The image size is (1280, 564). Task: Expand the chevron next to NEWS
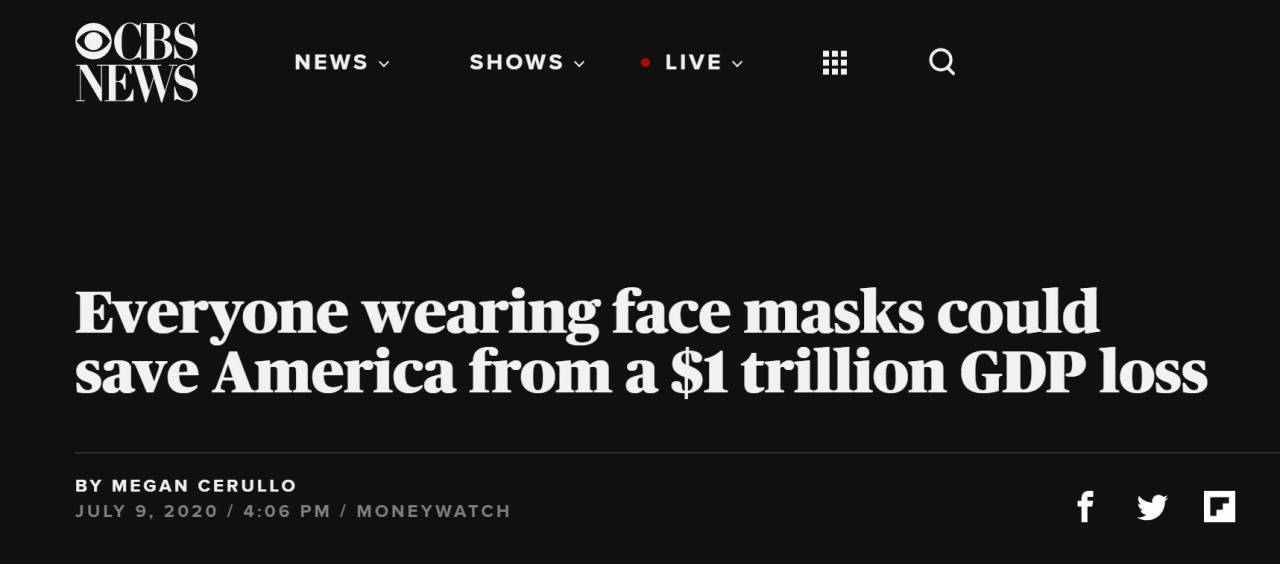coord(384,64)
